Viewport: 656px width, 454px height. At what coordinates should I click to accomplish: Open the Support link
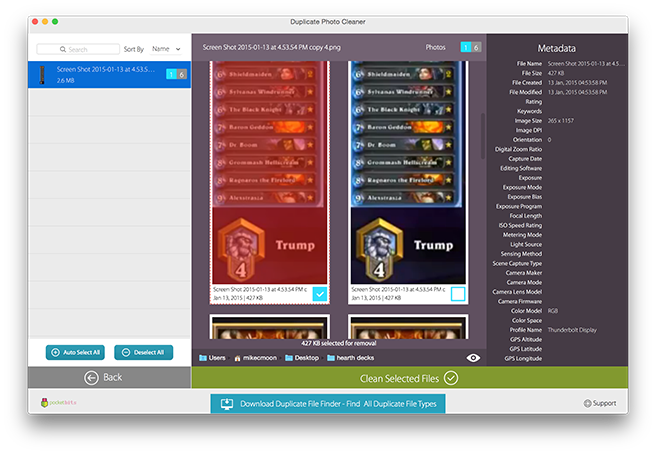[x=600, y=403]
